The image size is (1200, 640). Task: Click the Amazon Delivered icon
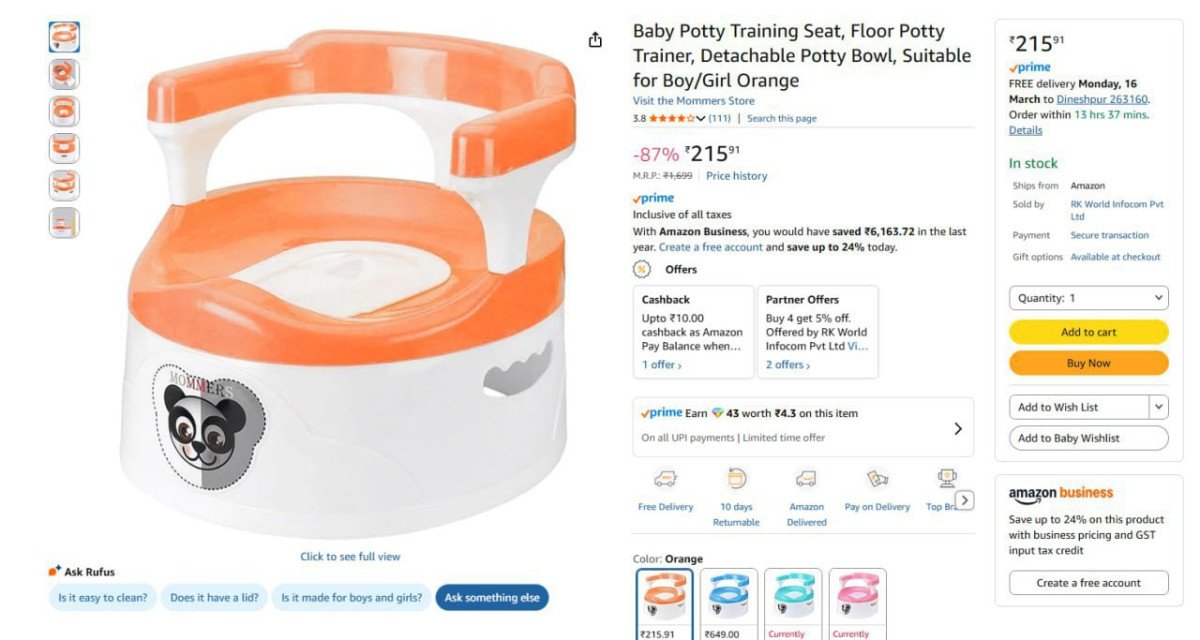806,479
